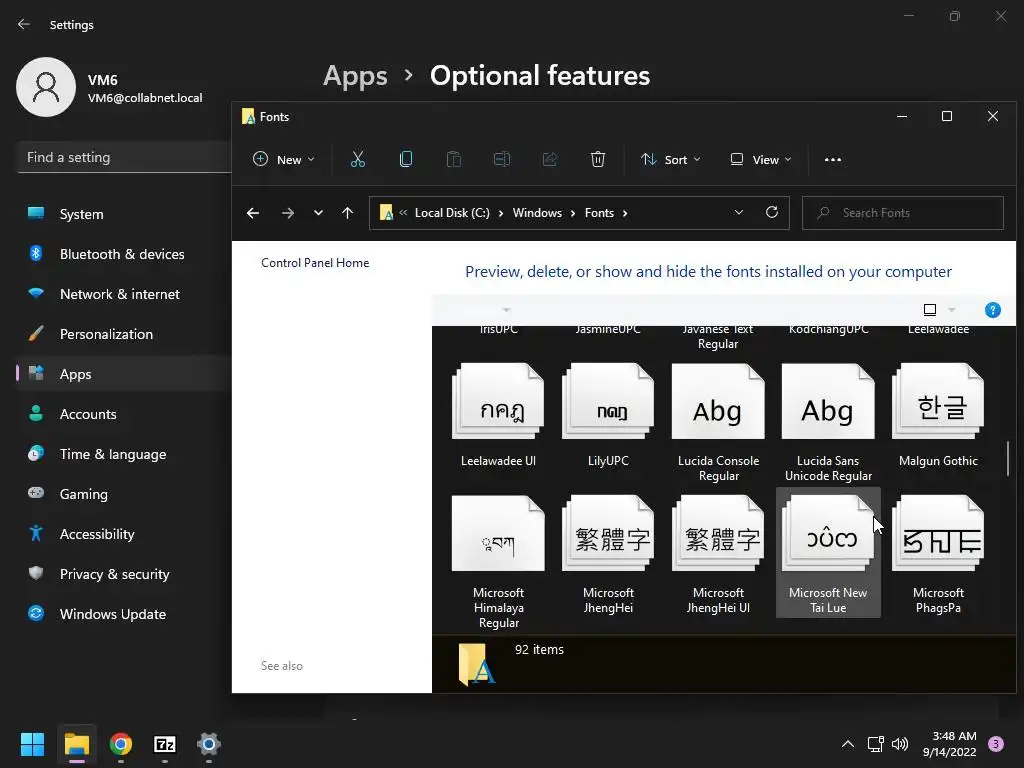Click the Paste clipboard icon
Screen dimensions: 1024x768
click(x=454, y=159)
